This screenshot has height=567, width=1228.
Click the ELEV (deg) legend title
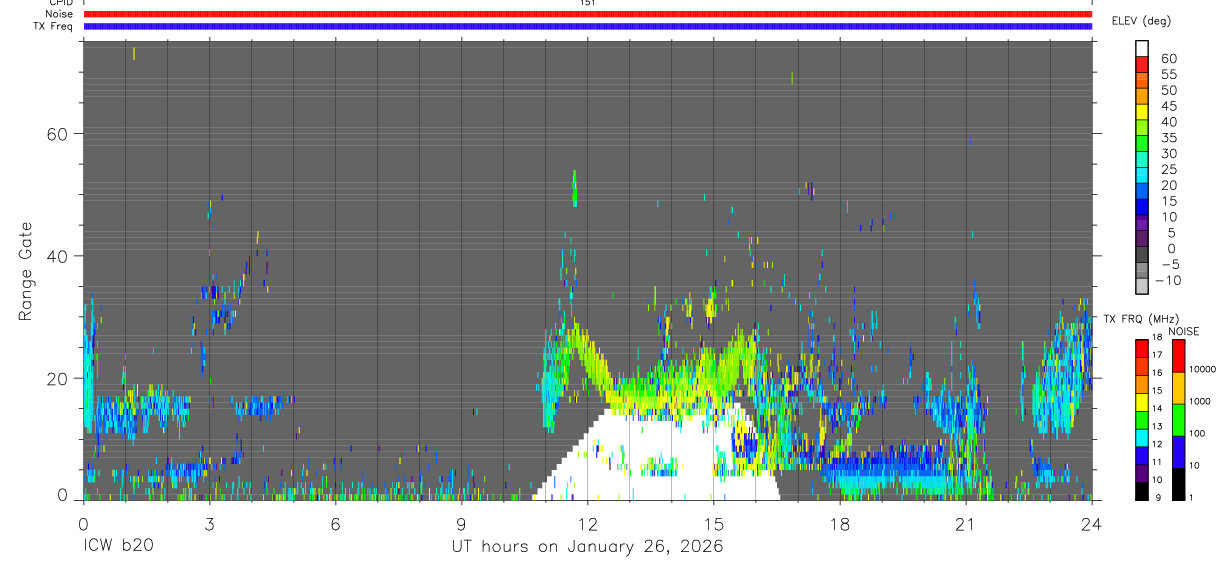[1141, 21]
